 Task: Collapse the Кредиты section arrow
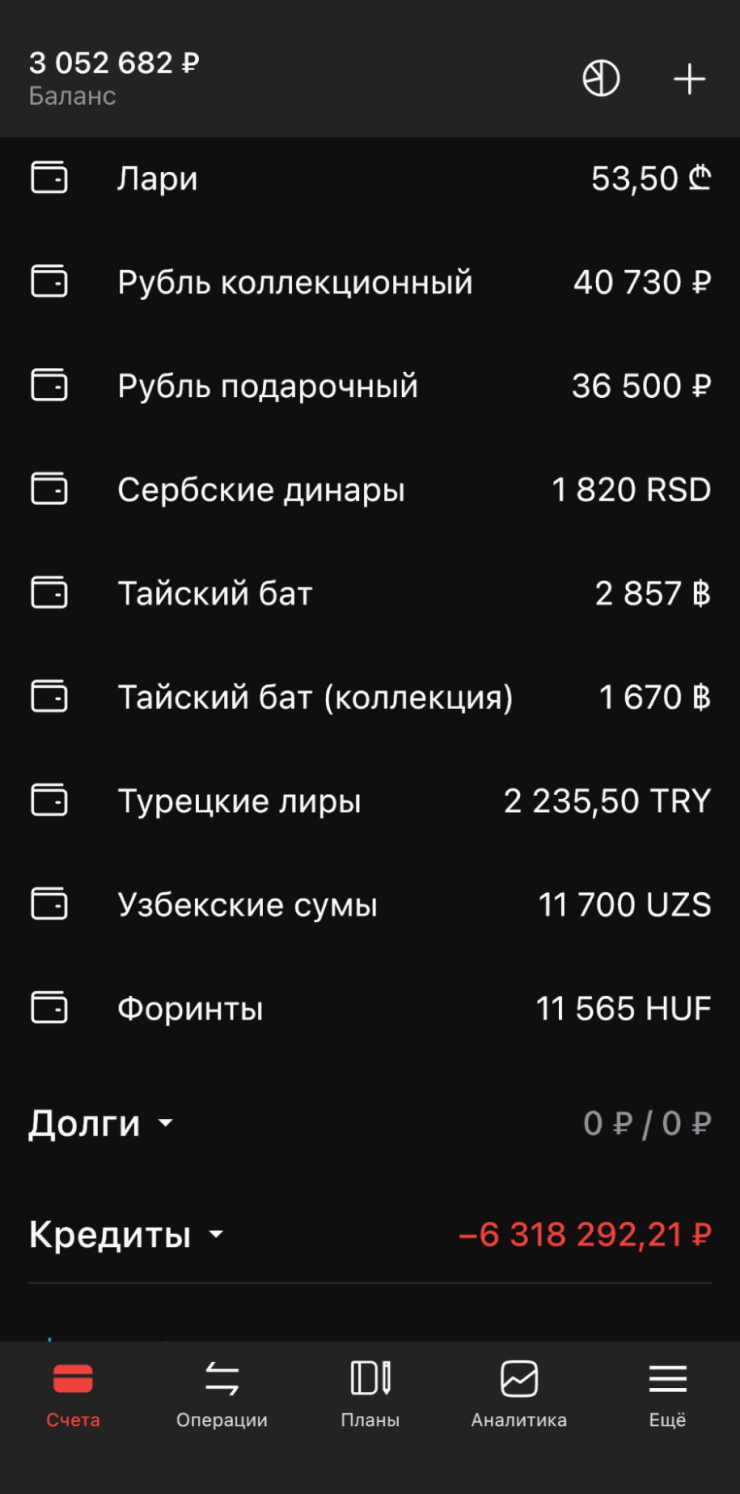(x=216, y=1235)
